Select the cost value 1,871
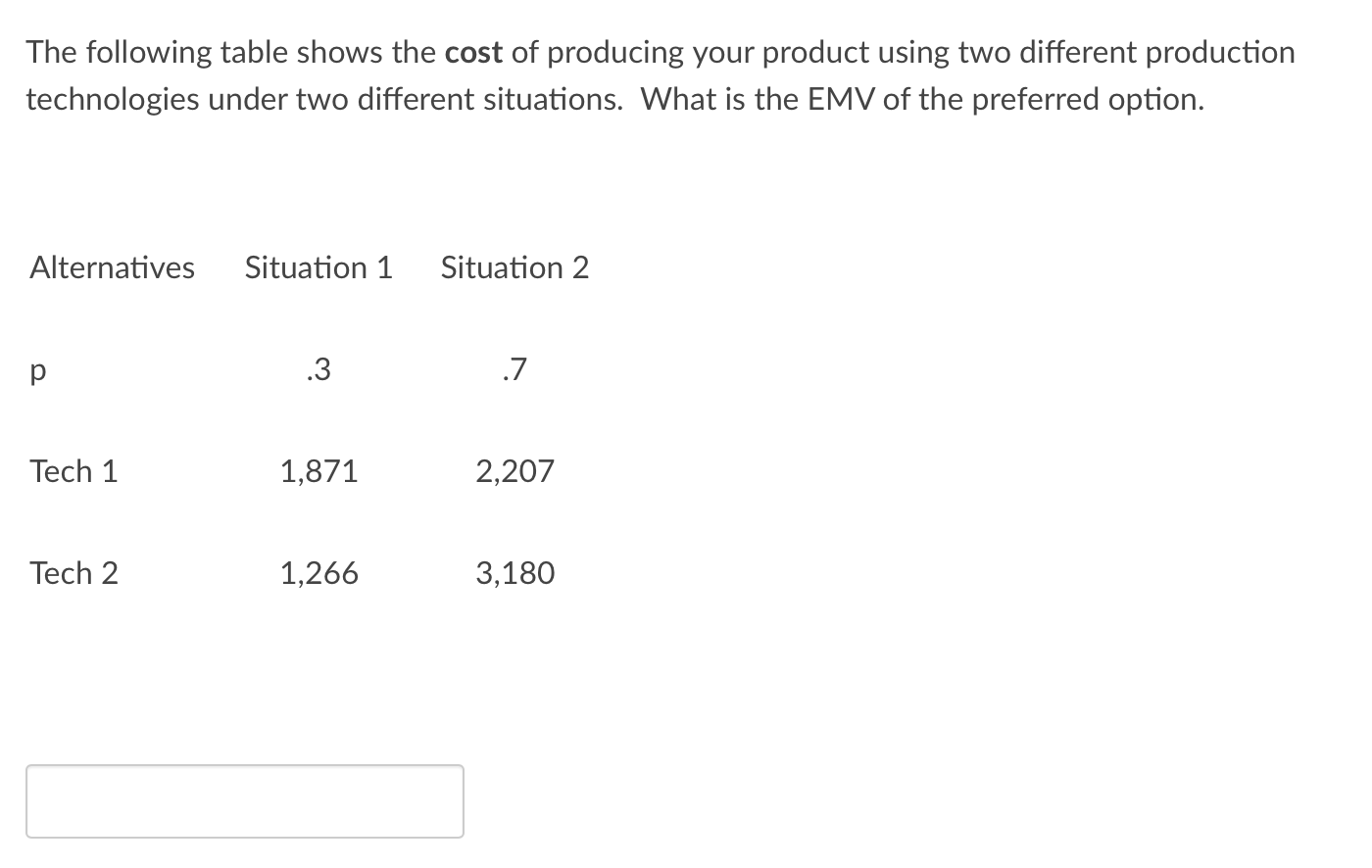 coord(318,471)
